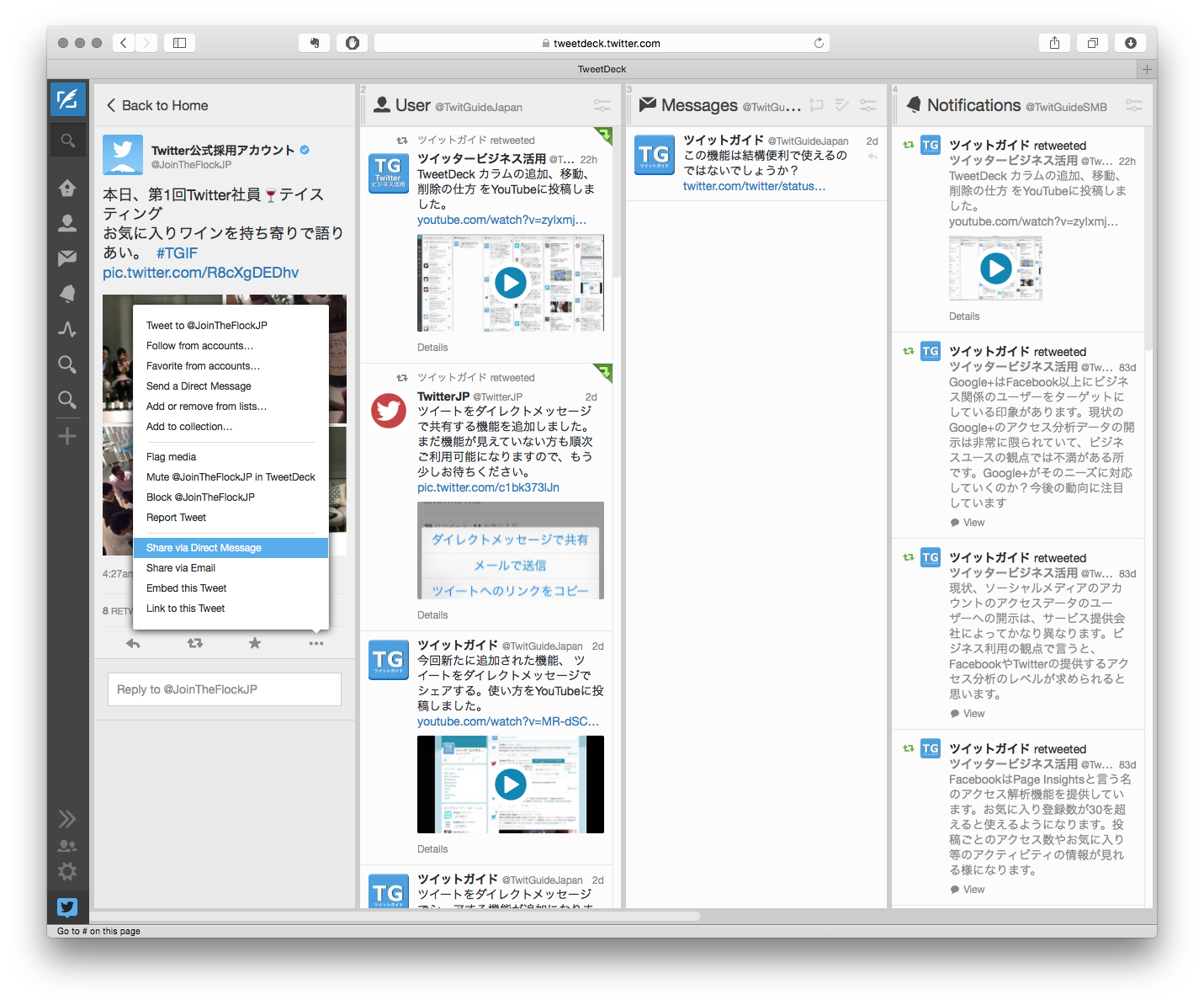
Task: Open Twitter公式採用アカウント profile avatar
Action: pyautogui.click(x=123, y=156)
